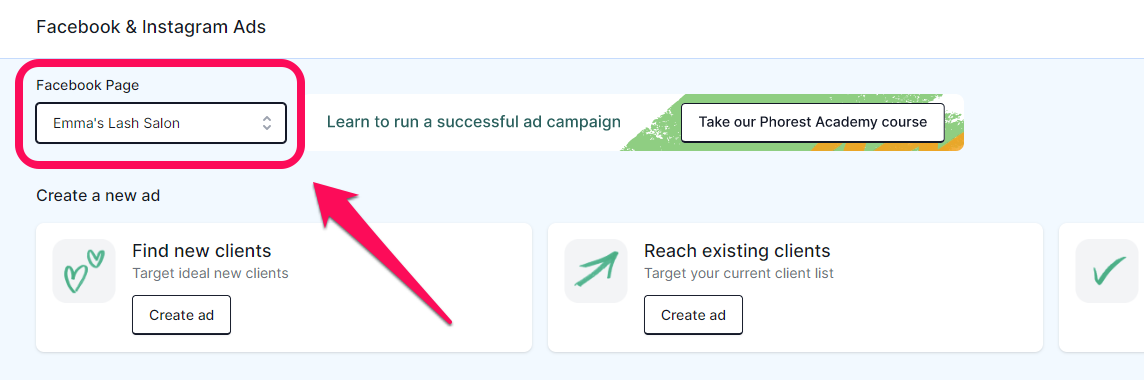Click the Reach existing clients heading
The height and width of the screenshot is (380, 1144).
click(x=737, y=251)
